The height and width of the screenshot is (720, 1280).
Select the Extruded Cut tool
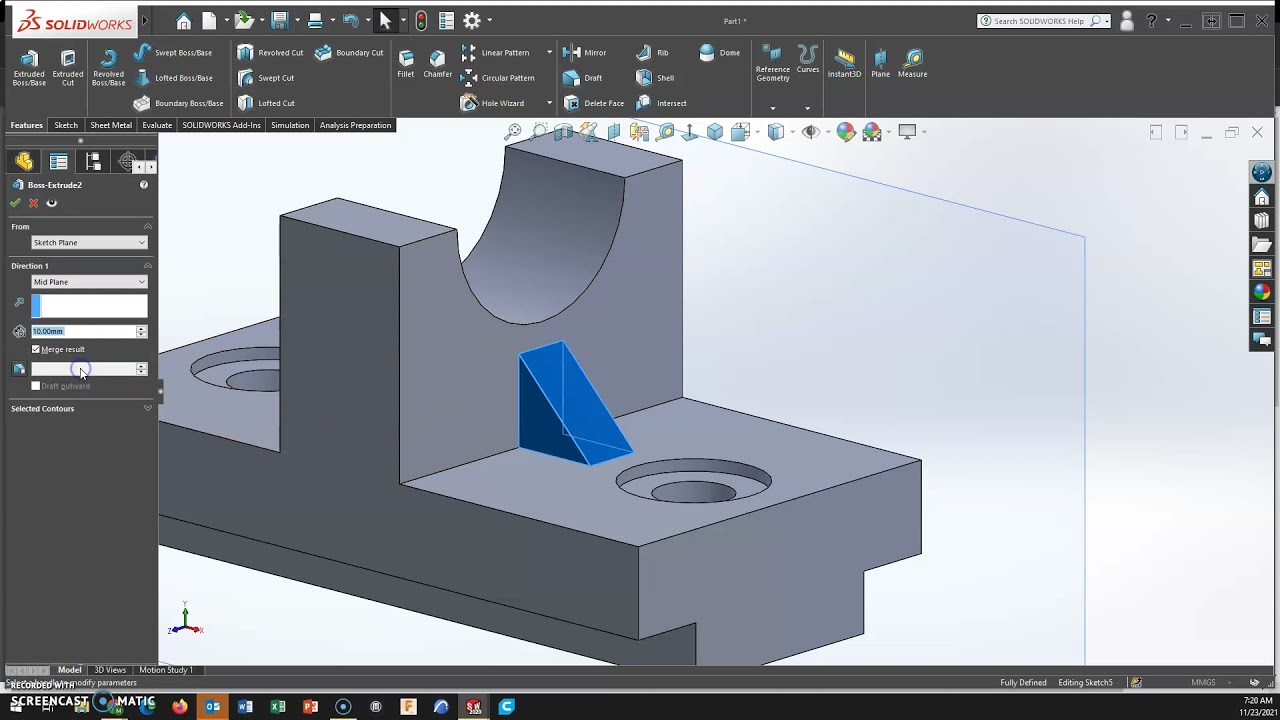click(68, 67)
